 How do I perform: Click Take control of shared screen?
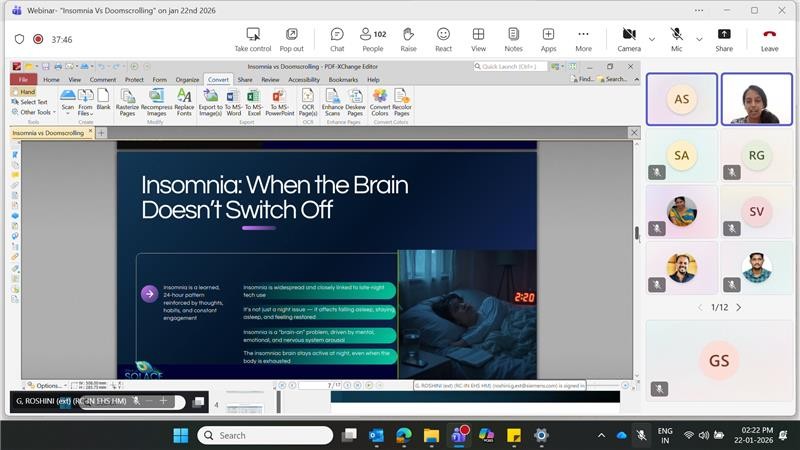click(253, 38)
